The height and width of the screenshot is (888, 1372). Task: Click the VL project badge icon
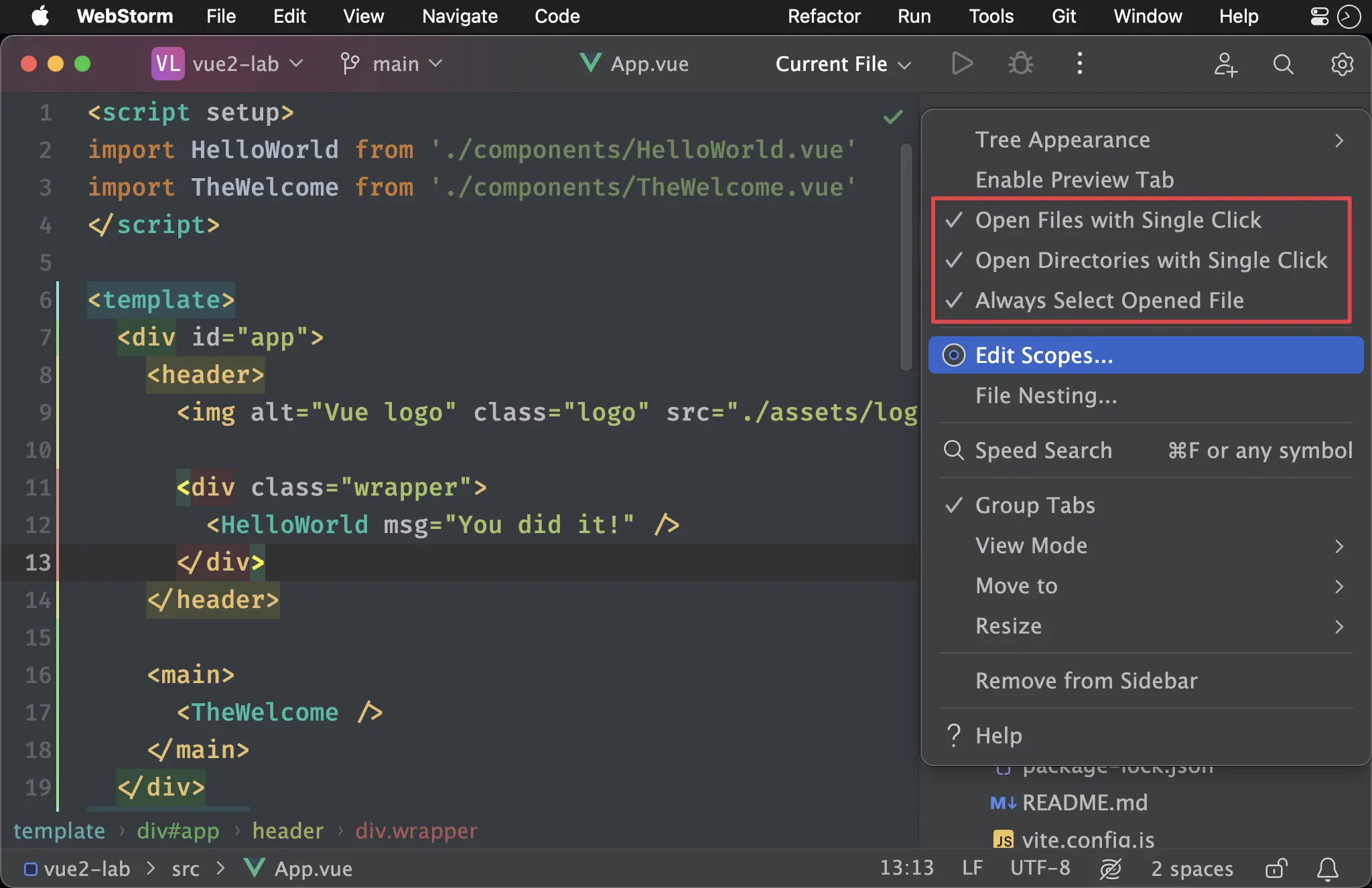click(167, 64)
